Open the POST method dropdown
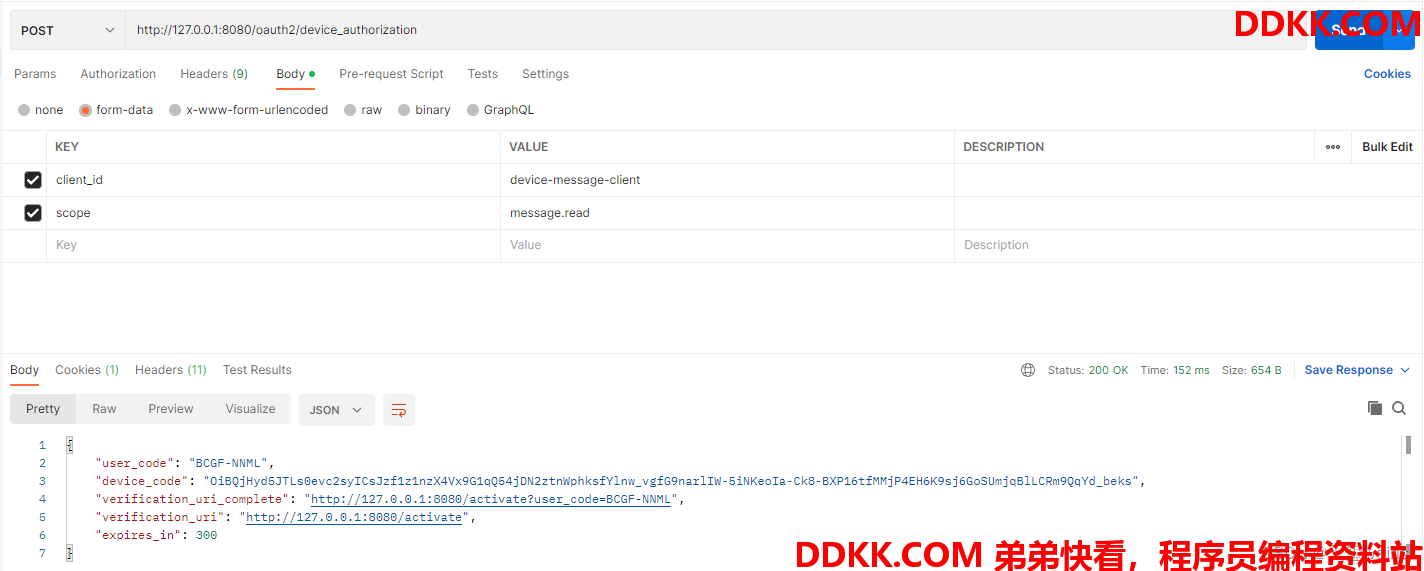 click(x=67, y=30)
